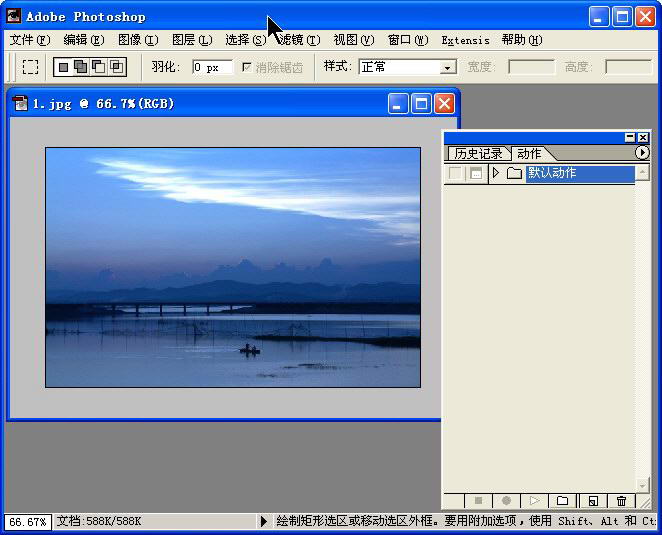Click the rectangular marquee tool preset icon
The width and height of the screenshot is (662, 535).
31,67
